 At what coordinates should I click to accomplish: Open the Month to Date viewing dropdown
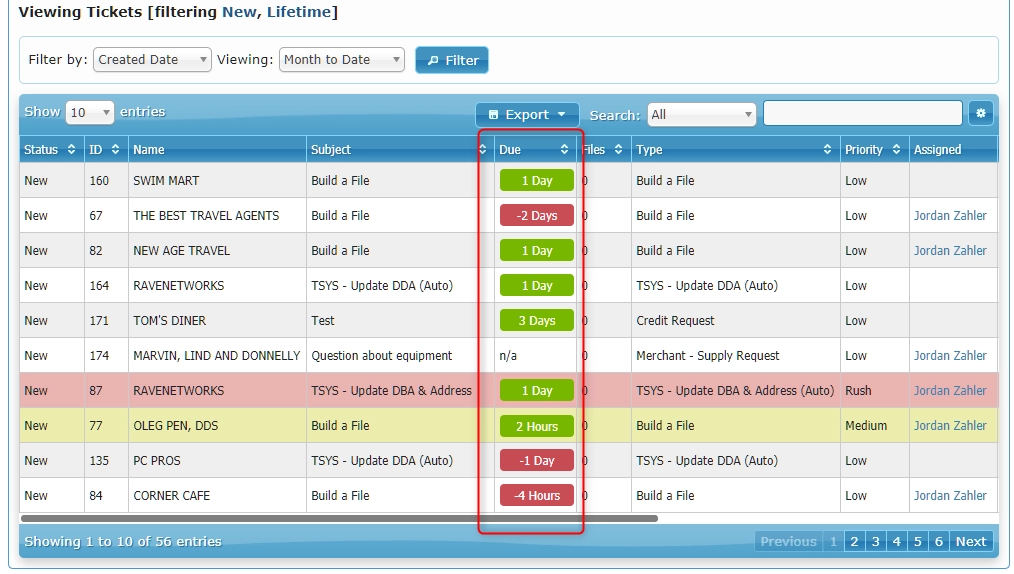[x=341, y=60]
